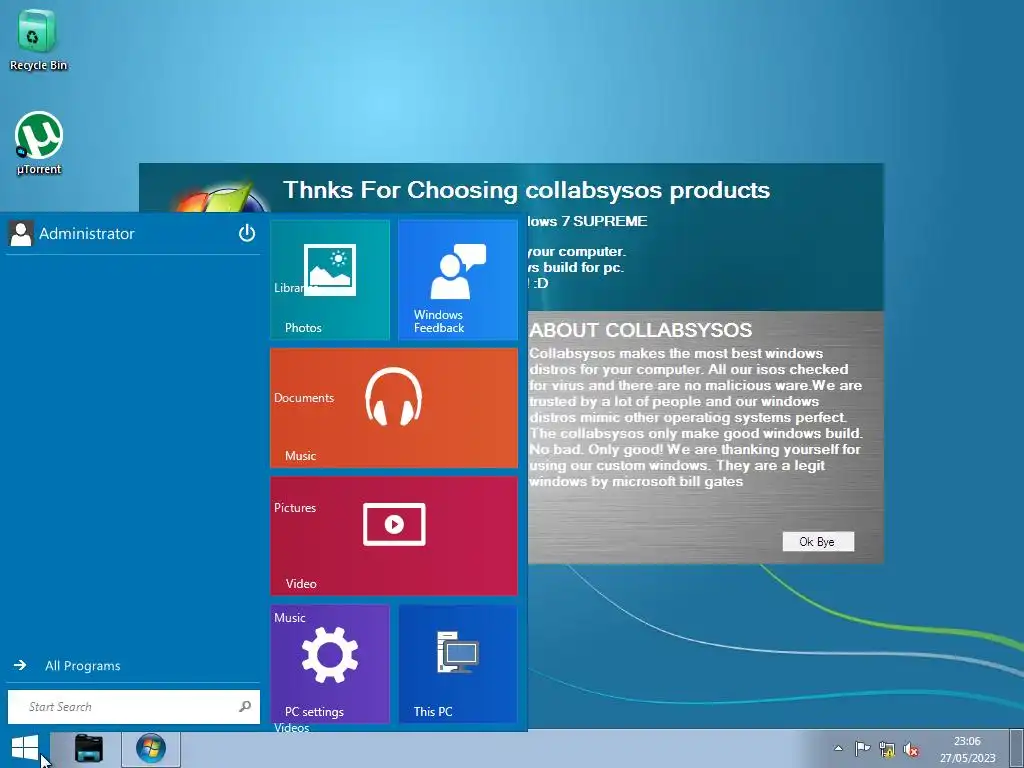
Task: Open the printer icon on taskbar
Action: pyautogui.click(x=89, y=748)
